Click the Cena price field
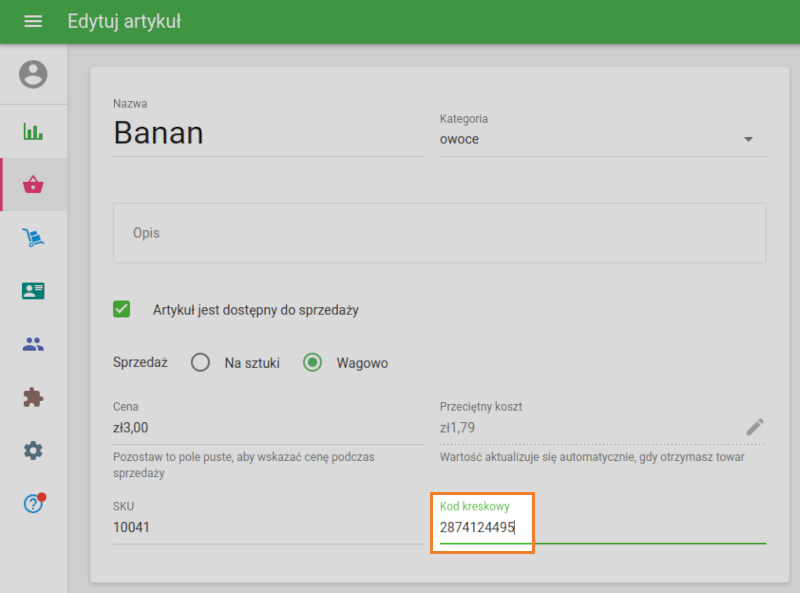 (x=268, y=428)
